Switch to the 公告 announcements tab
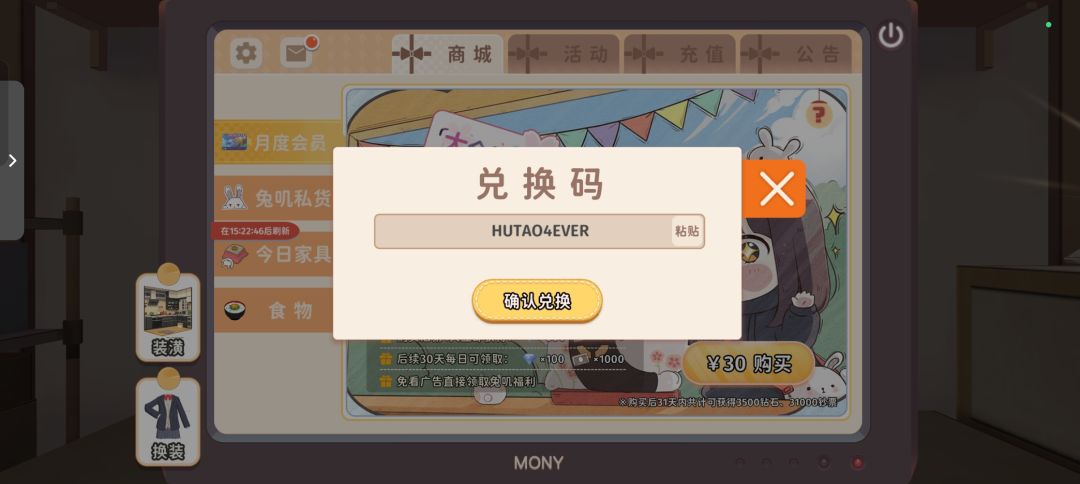Screen dimensions: 1080x484 tap(796, 54)
